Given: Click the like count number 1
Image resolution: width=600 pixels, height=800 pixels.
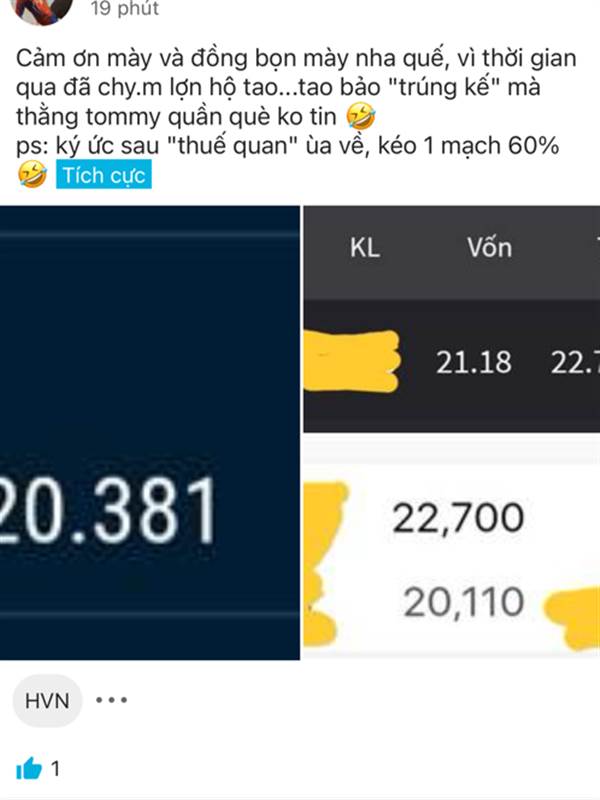Looking at the screenshot, I should [x=55, y=768].
